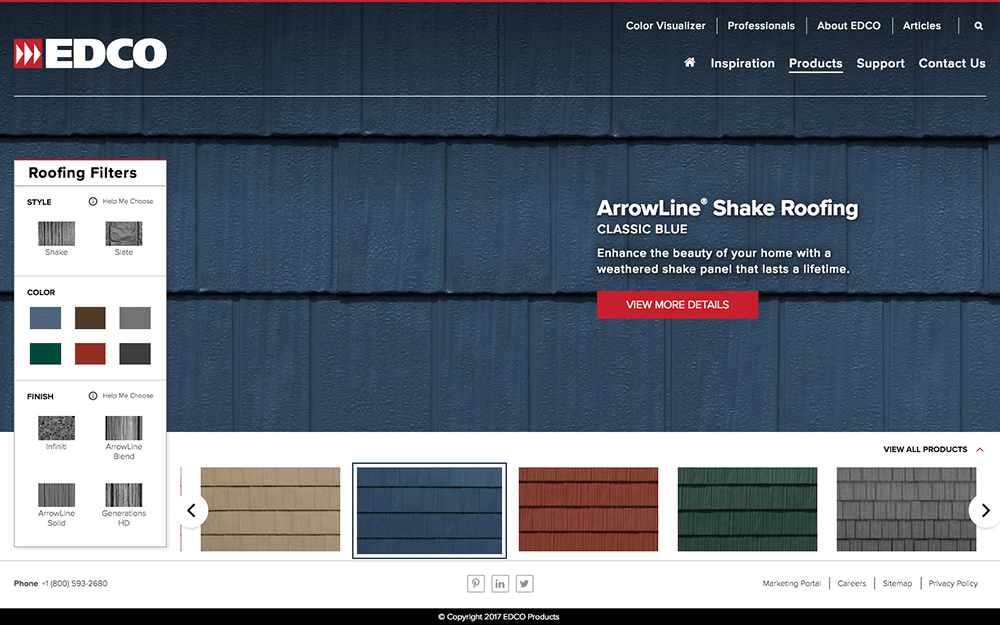1000x625 pixels.
Task: Choose the ArrowLine Blend finish icon
Action: [124, 428]
